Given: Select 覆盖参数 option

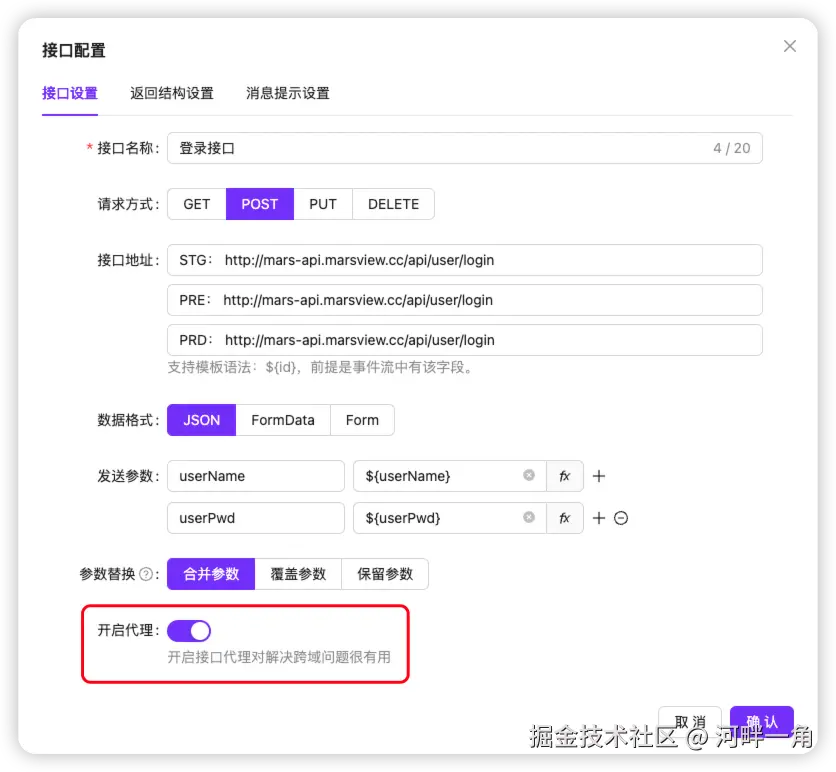Looking at the screenshot, I should (298, 574).
